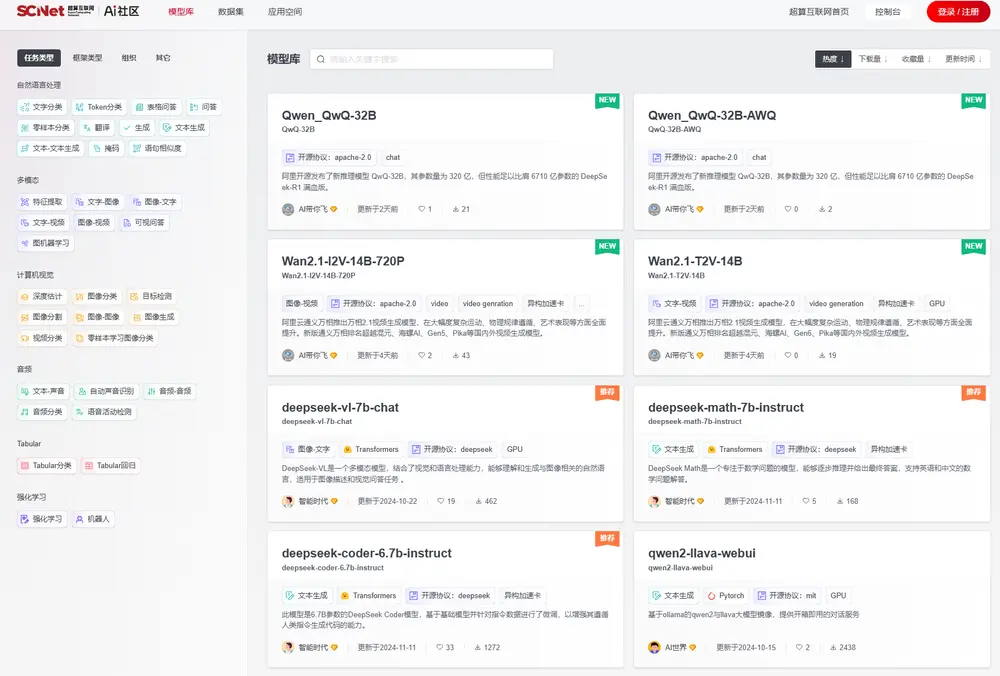Toggle the 文字分类 task filter

pos(42,107)
